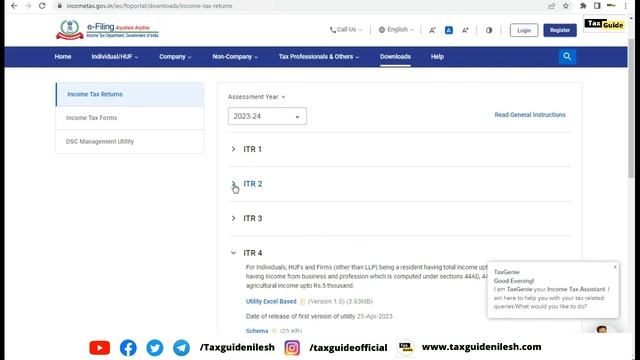Image resolution: width=640 pixels, height=360 pixels.
Task: Increase font size with A+ icon
Action: [x=465, y=30]
